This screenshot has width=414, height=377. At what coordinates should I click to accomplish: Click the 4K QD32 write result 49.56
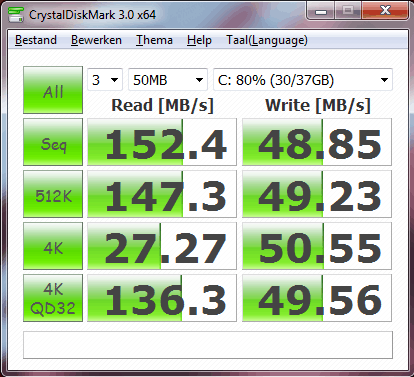click(x=317, y=298)
